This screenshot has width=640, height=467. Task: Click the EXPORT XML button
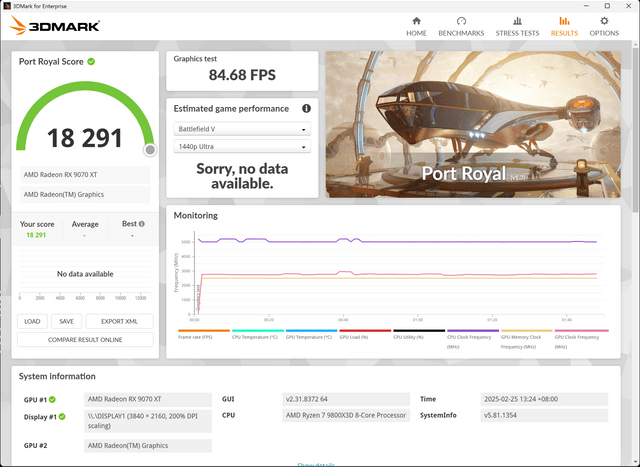tap(120, 321)
